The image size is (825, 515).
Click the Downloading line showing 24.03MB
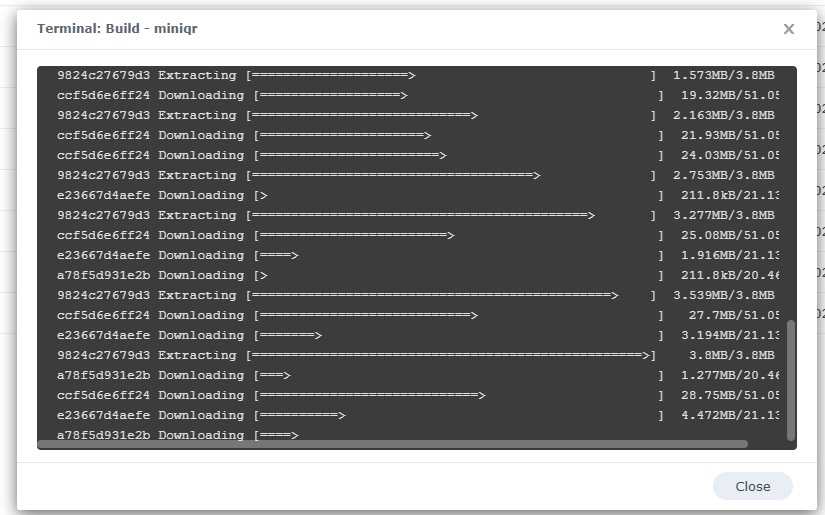[x=418, y=155]
